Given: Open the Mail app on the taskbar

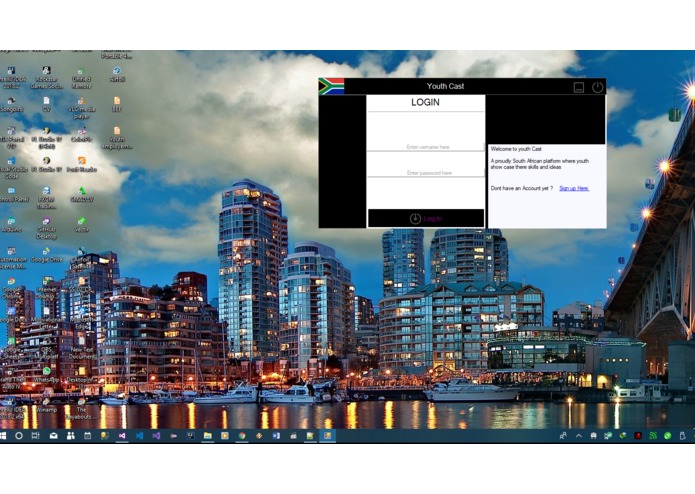Looking at the screenshot, I should pos(53,436).
